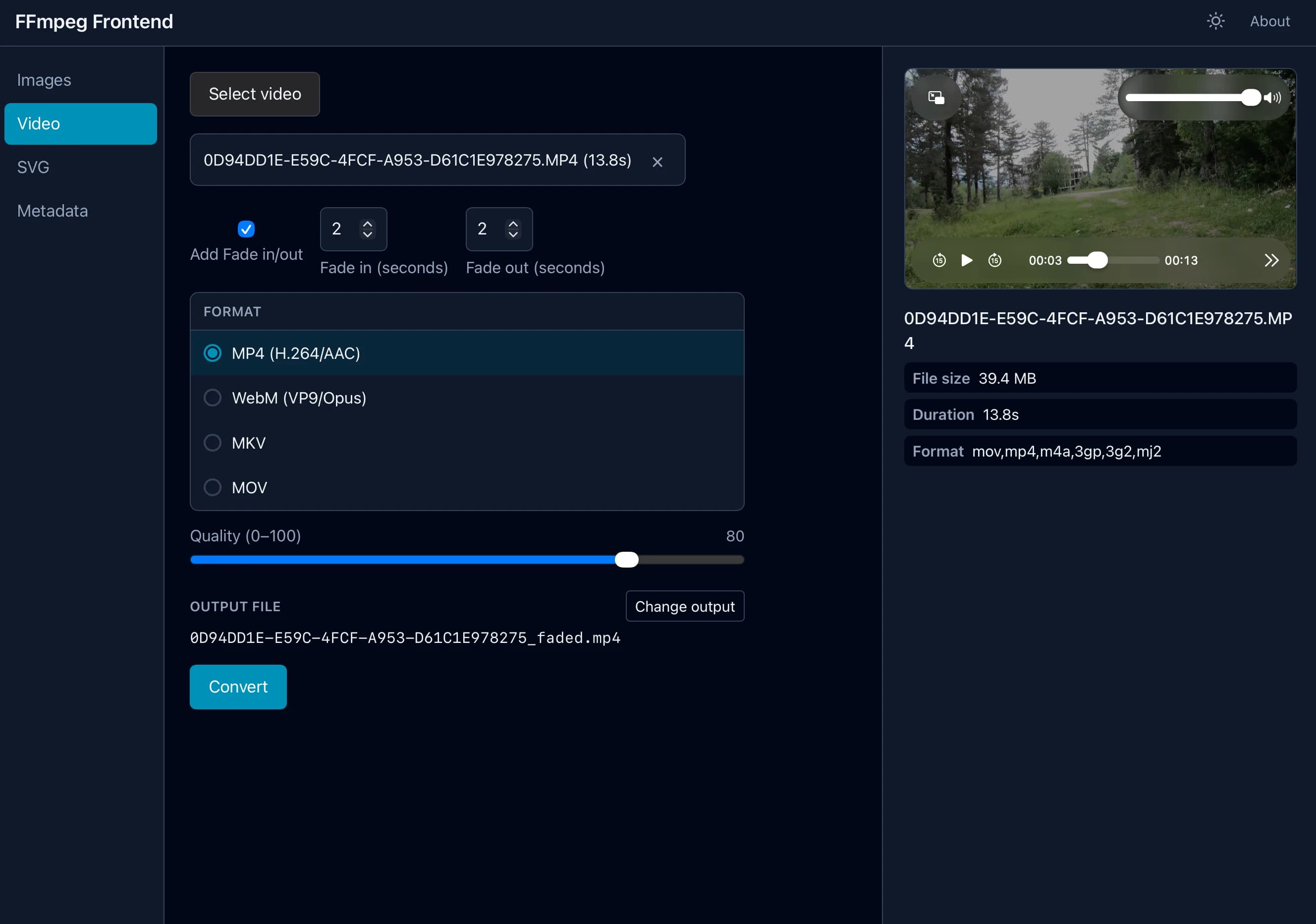Uncheck Add Fade in/out checkbox
The width and height of the screenshot is (1316, 924).
click(246, 229)
